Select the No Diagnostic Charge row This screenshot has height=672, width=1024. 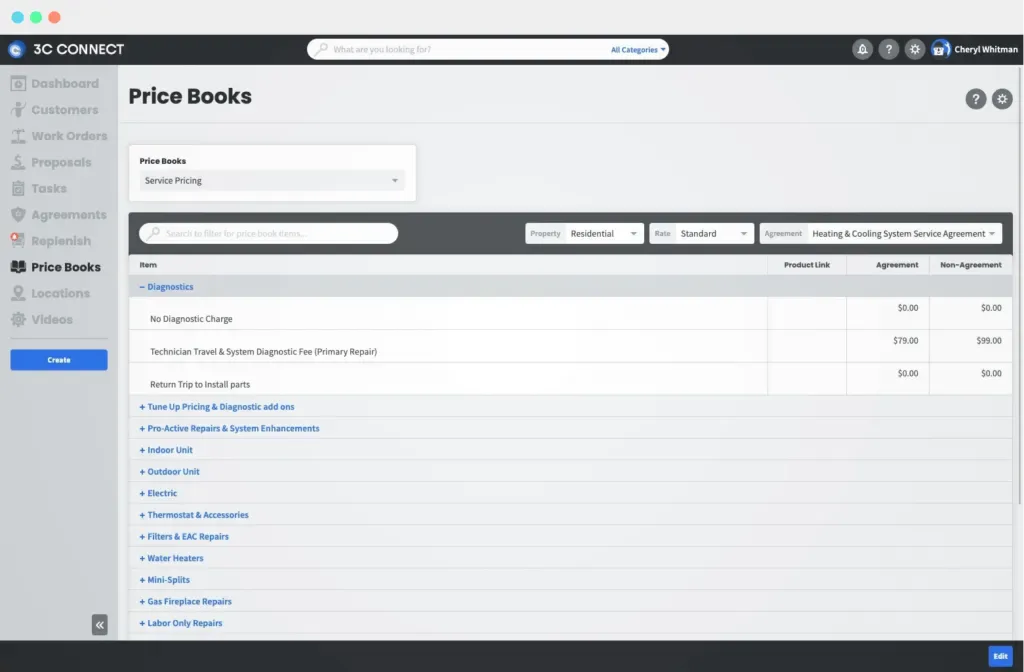(570, 313)
